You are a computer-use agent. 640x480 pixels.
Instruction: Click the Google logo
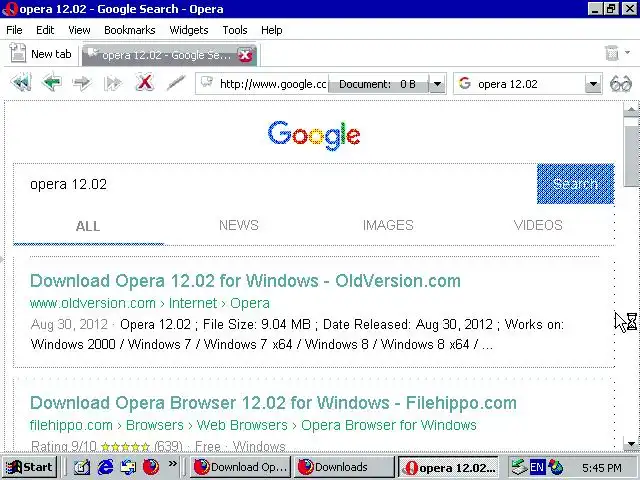tap(314, 135)
